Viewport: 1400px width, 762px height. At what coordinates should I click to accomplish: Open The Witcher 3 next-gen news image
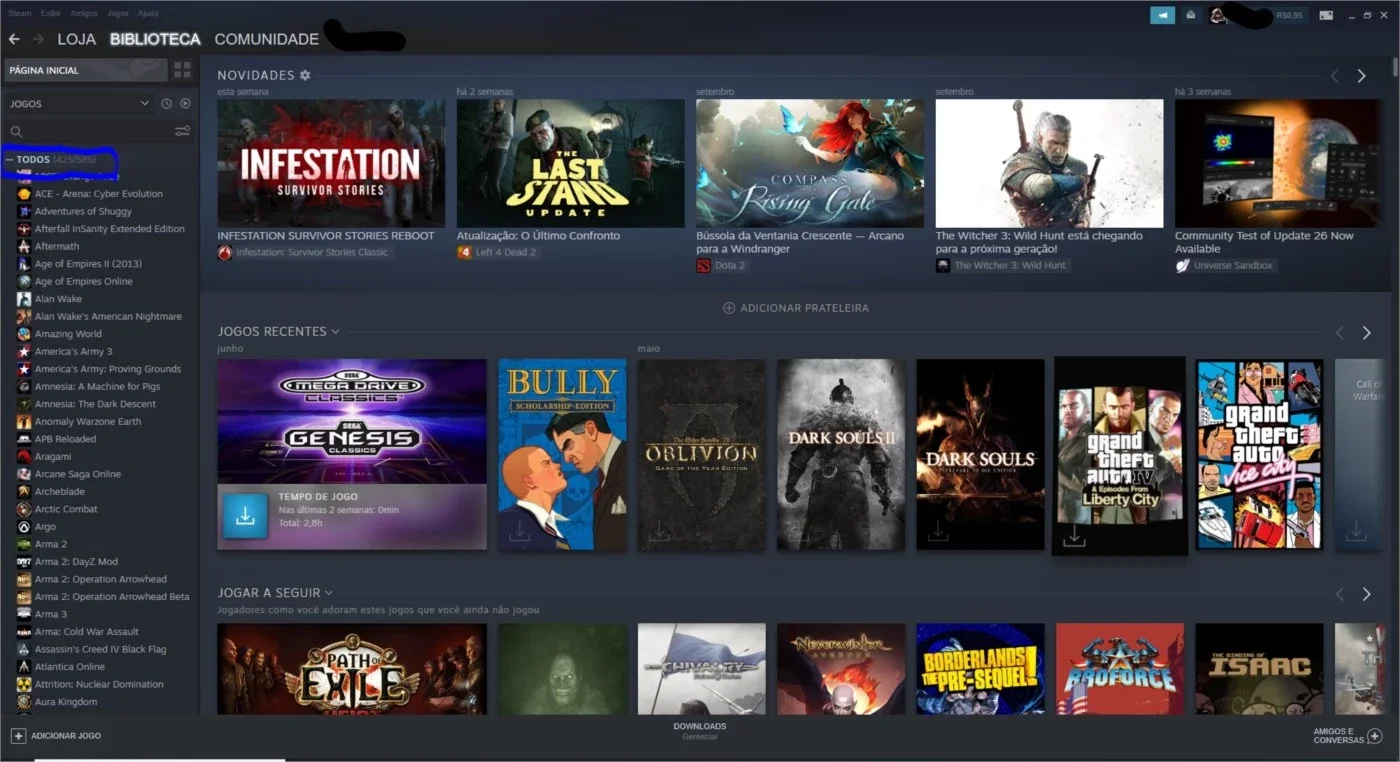click(1049, 163)
